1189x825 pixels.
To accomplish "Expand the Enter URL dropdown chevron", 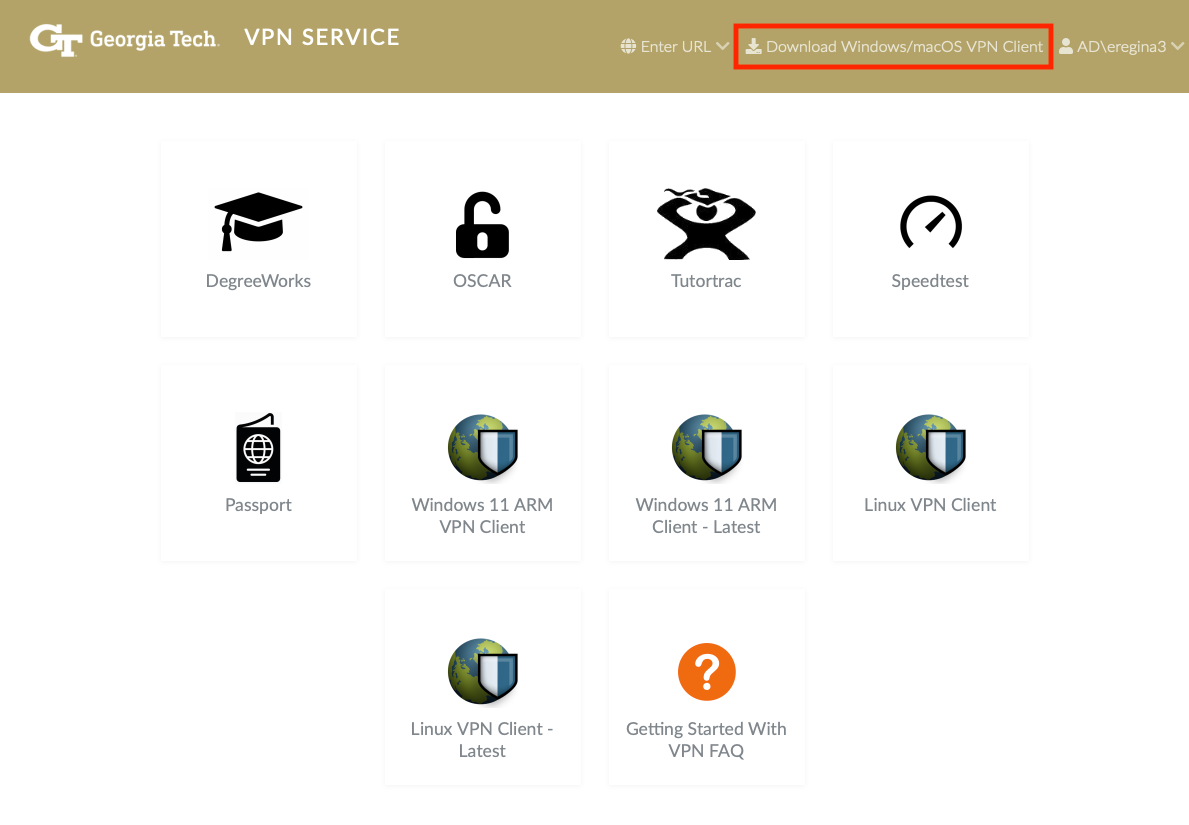I will click(722, 46).
